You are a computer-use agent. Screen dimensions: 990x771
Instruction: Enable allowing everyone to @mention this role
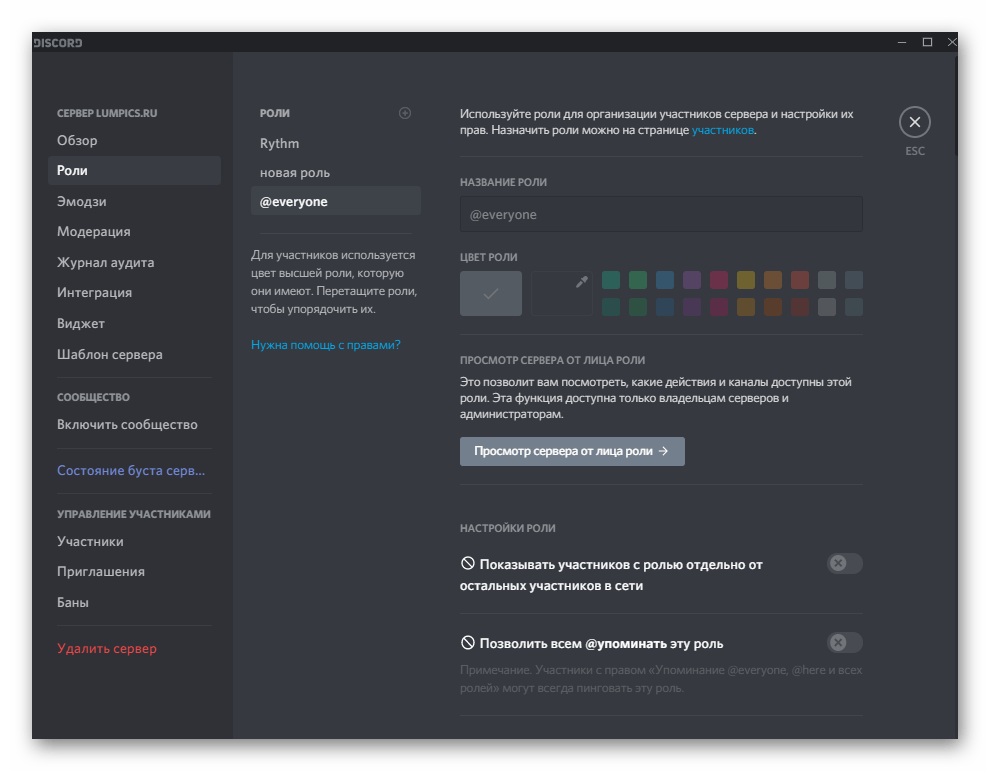[844, 642]
